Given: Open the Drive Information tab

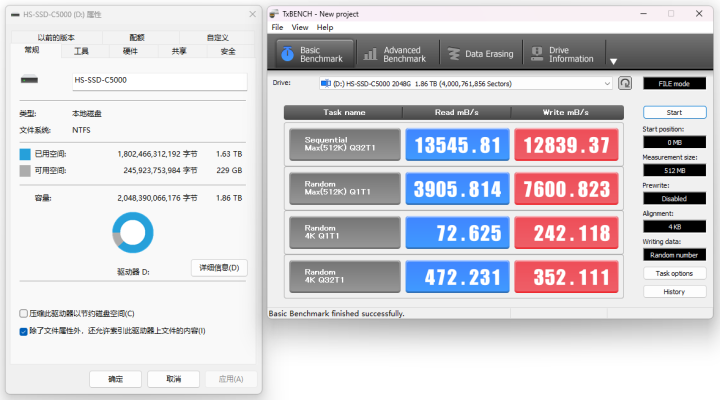Looking at the screenshot, I should [x=563, y=54].
